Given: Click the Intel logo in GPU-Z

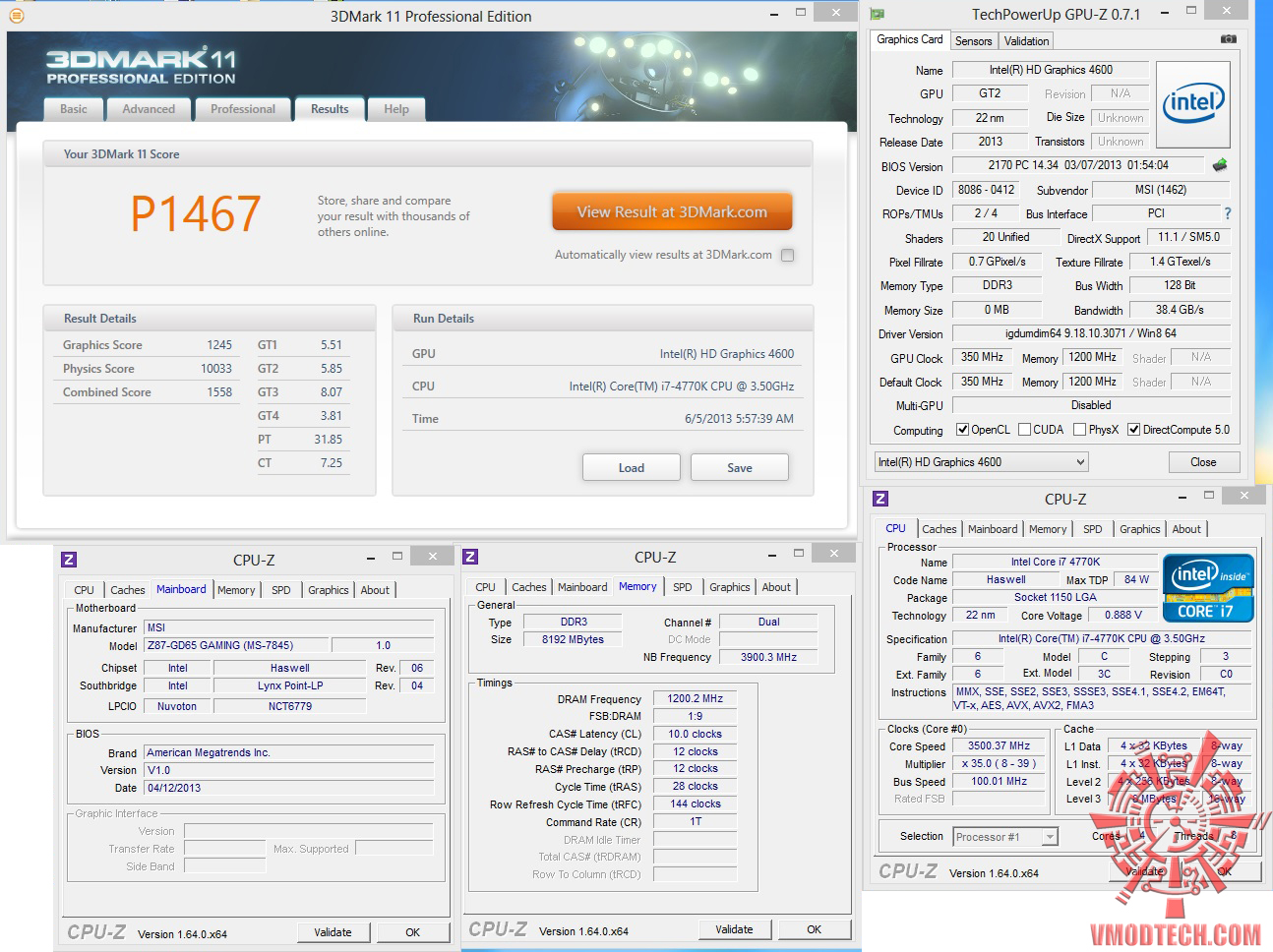Looking at the screenshot, I should click(x=1193, y=104).
